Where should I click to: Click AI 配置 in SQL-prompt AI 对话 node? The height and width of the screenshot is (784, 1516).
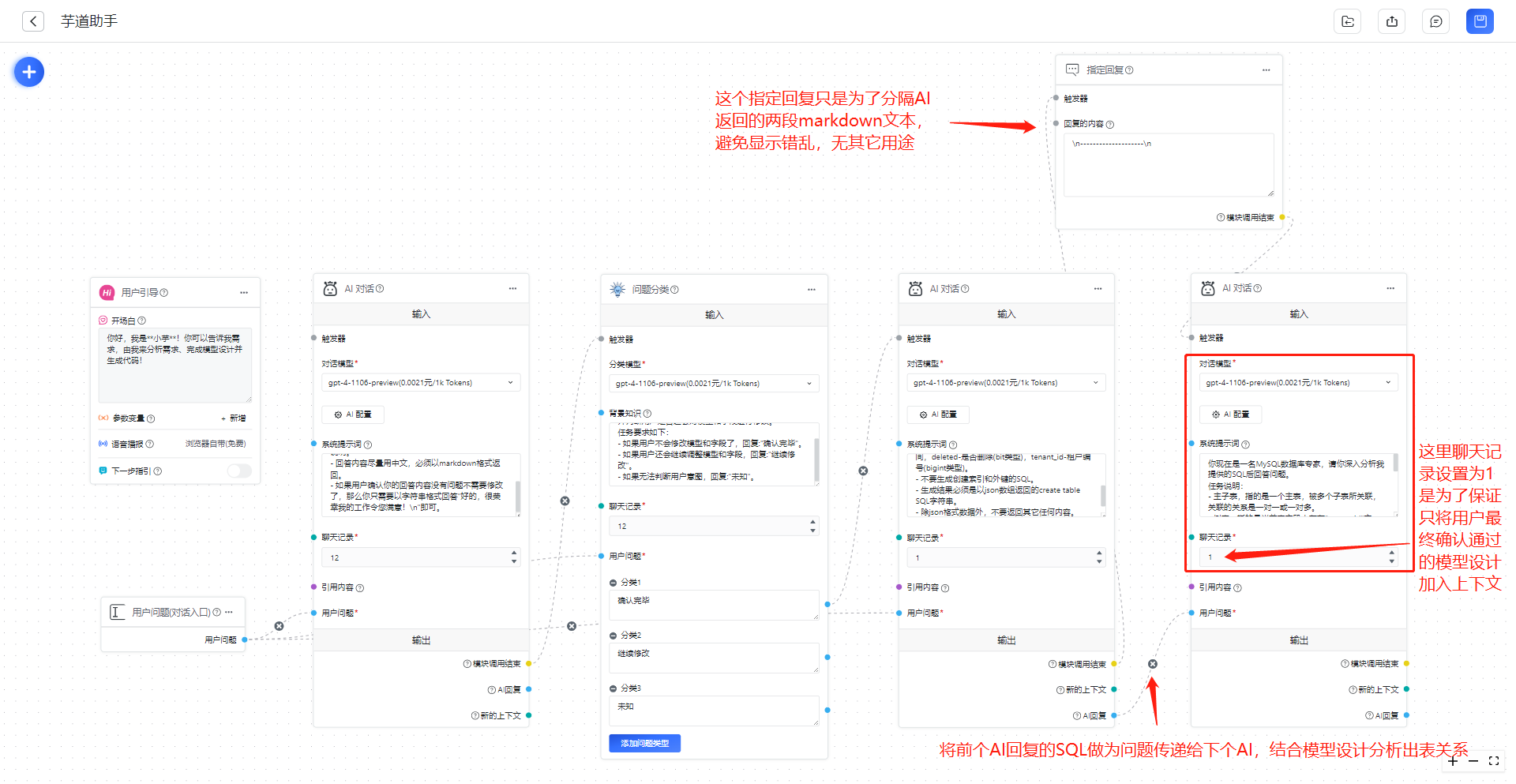(x=938, y=415)
